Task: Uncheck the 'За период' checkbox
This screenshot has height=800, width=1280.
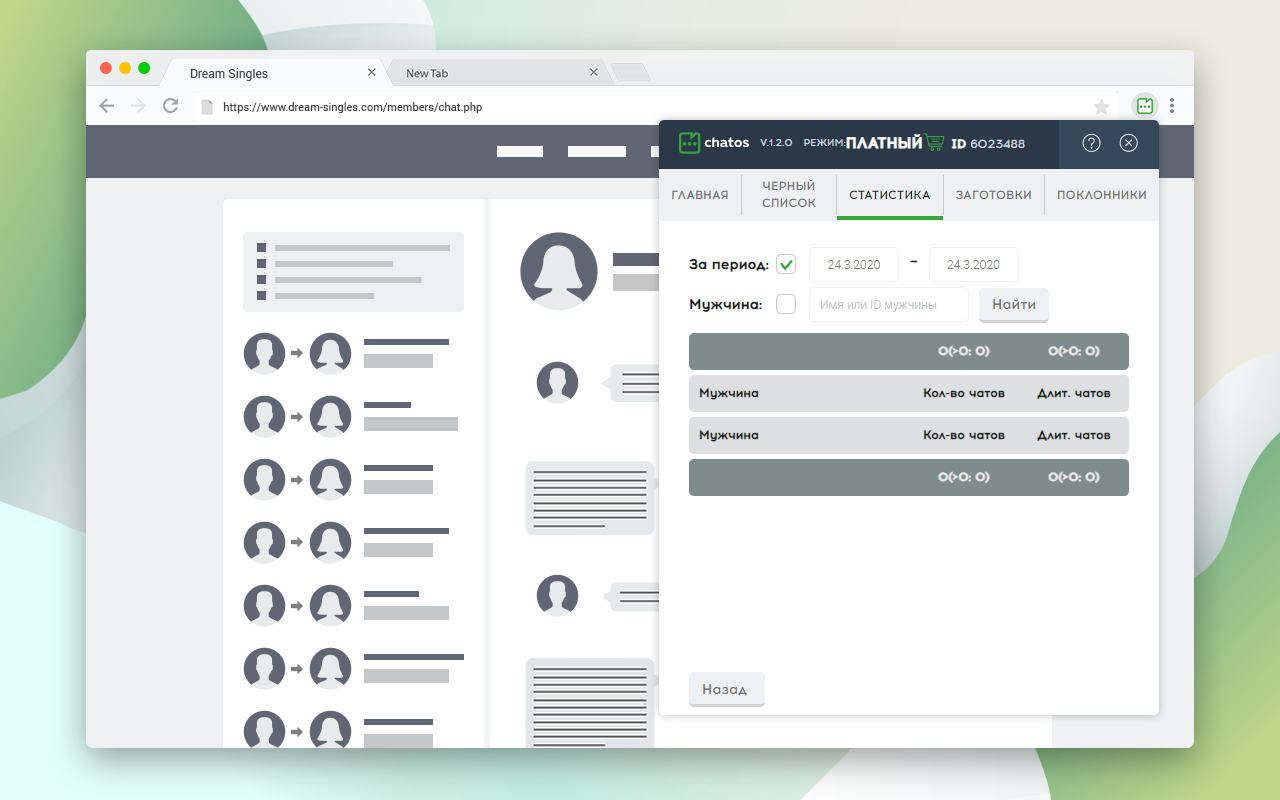Action: point(786,265)
